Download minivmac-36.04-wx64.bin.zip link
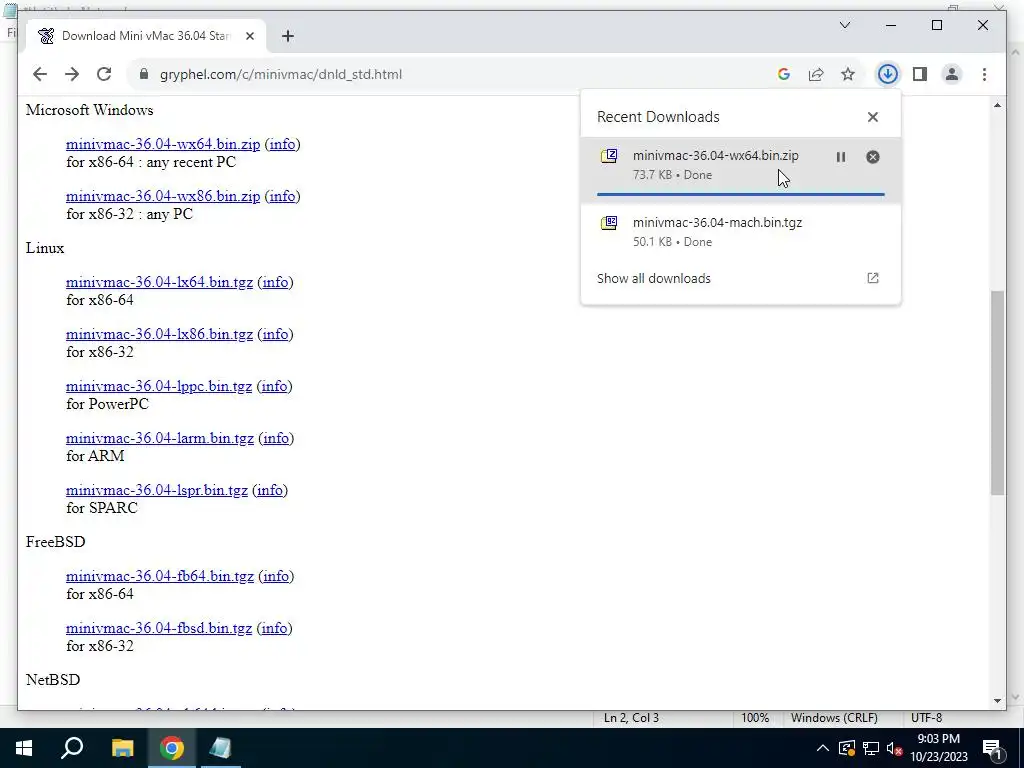This screenshot has height=768, width=1024. tap(163, 144)
